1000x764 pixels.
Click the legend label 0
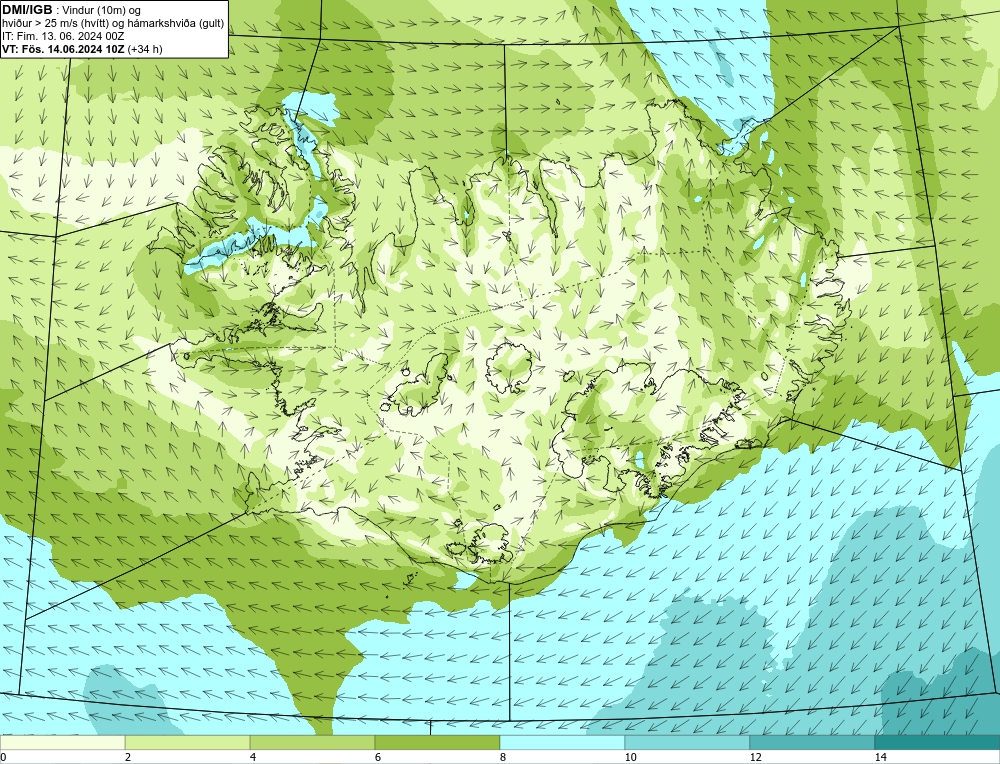[3, 757]
